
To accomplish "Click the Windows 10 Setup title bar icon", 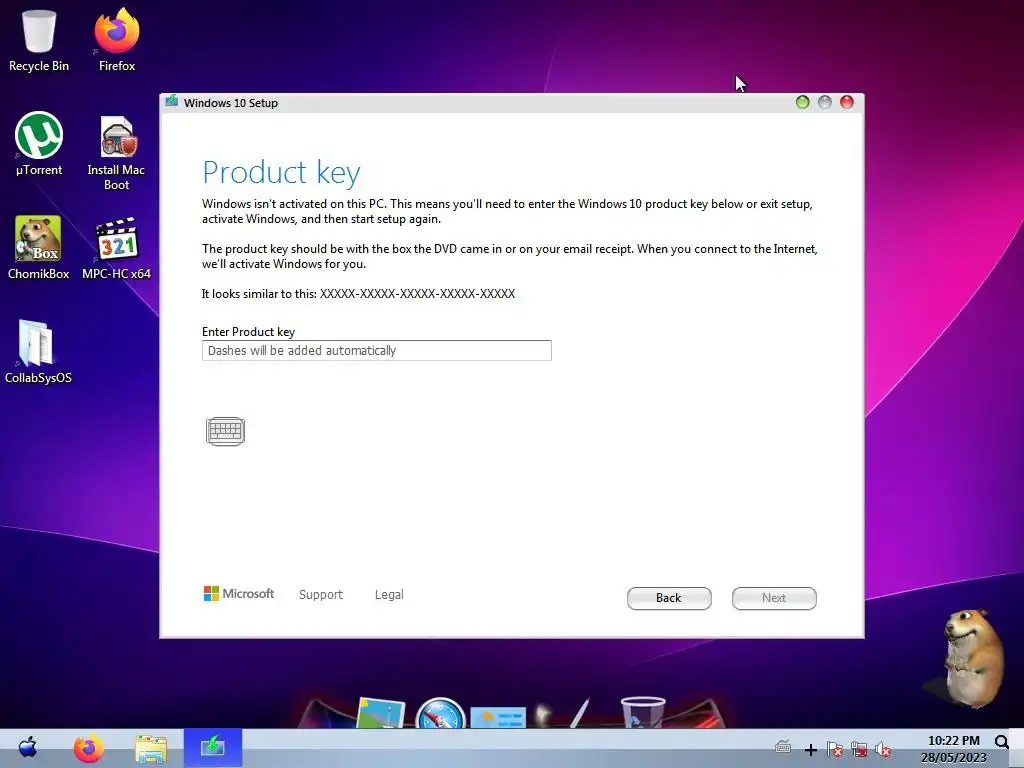I will tap(172, 102).
